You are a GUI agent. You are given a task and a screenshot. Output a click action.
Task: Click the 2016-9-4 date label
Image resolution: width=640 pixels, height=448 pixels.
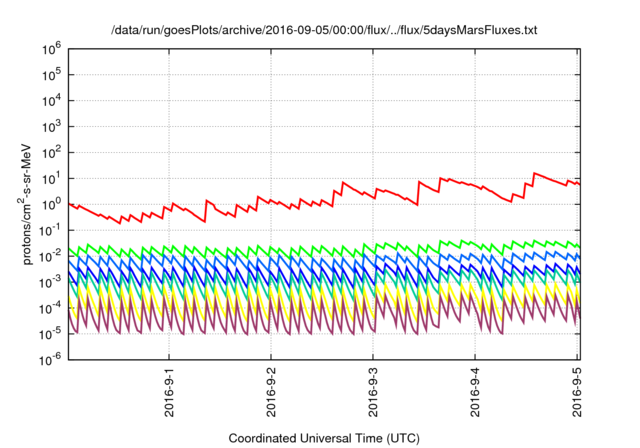coord(475,392)
